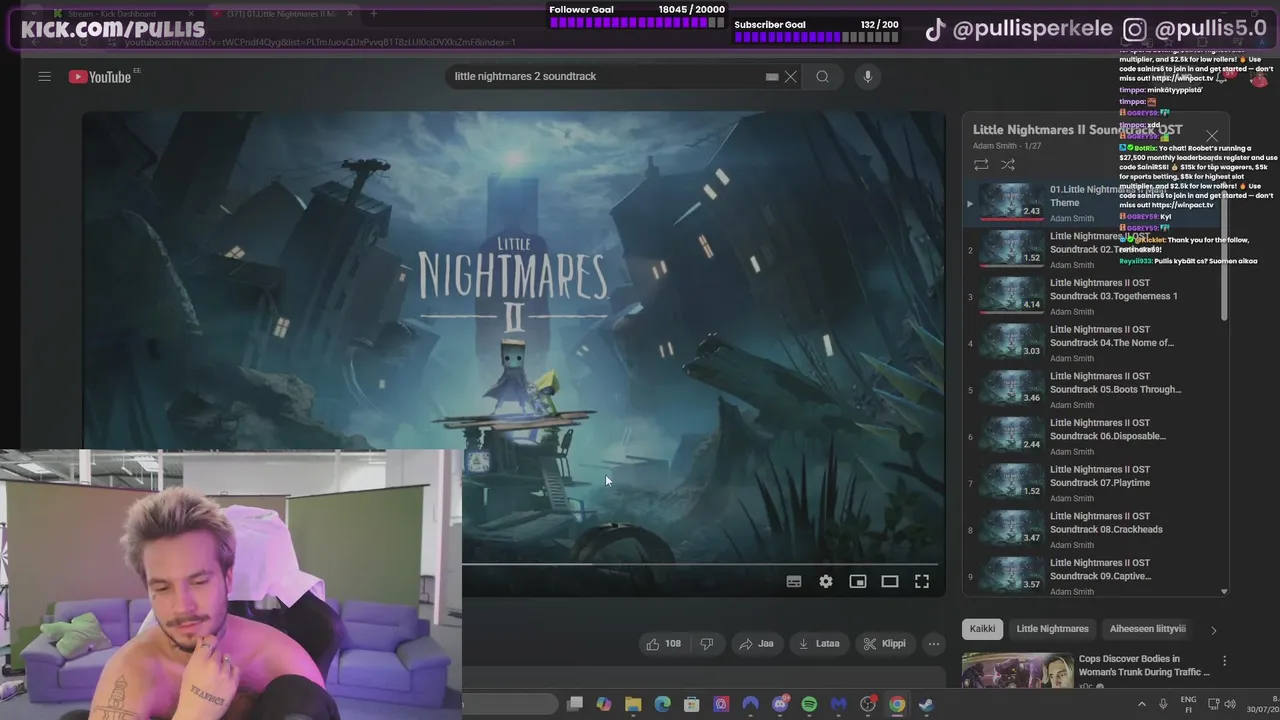Toggle shuffle in the playlist panel
Screen dimensions: 1280x720
1008,164
